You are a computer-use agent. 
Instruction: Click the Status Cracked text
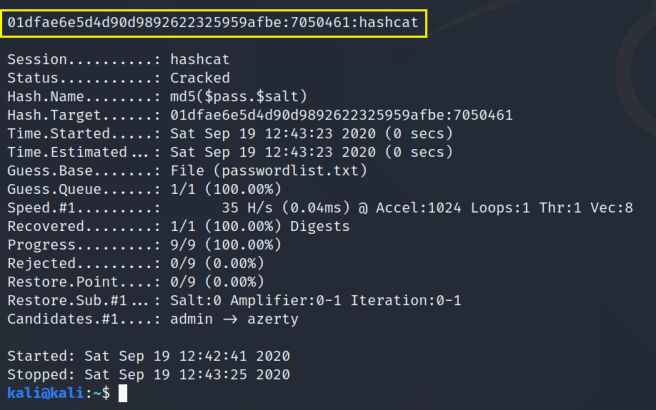pos(200,77)
